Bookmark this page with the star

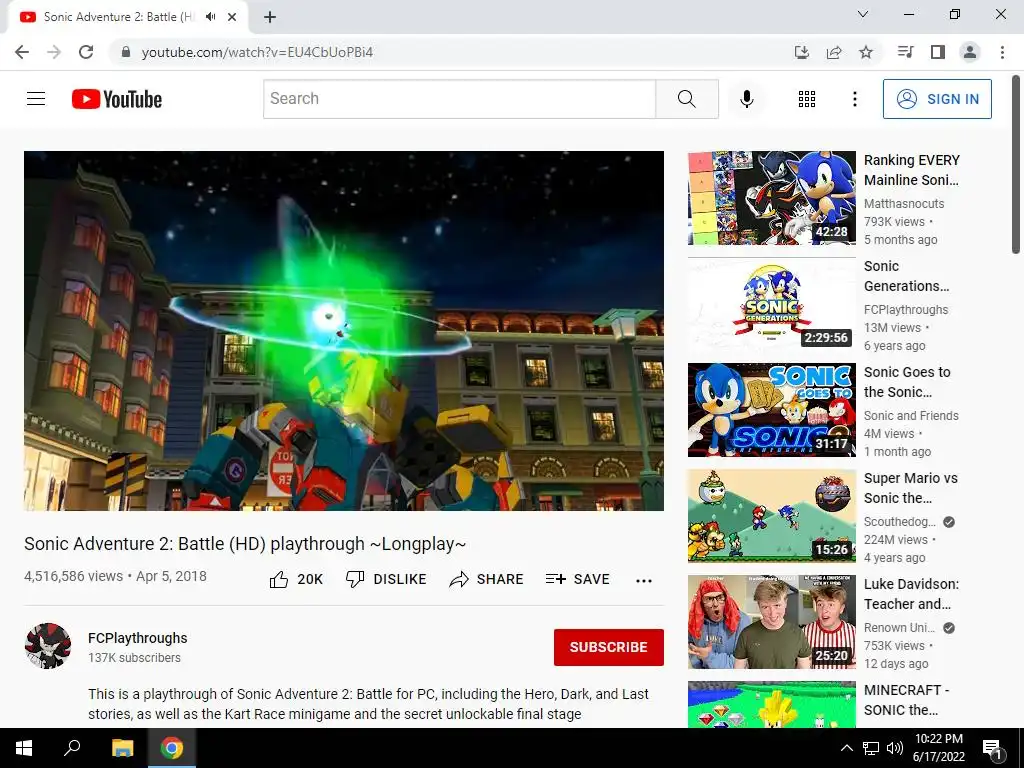point(866,52)
